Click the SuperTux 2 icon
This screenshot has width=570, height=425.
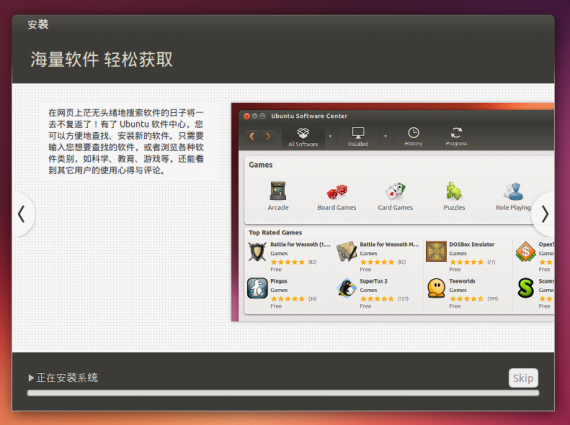pyautogui.click(x=346, y=288)
